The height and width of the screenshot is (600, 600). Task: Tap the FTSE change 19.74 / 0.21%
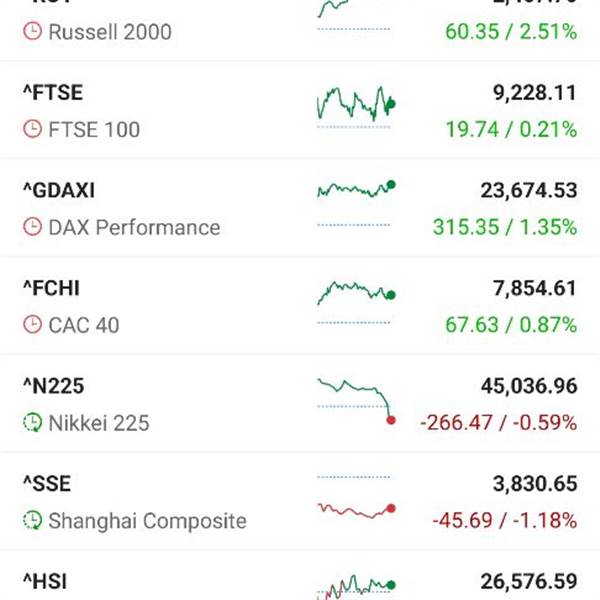click(x=511, y=129)
